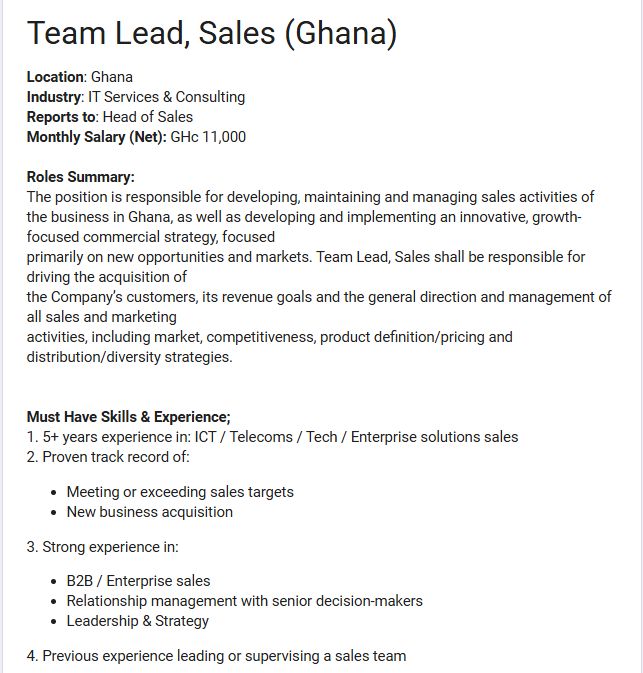Click the "Location" label
Image resolution: width=643 pixels, height=673 pixels.
click(56, 77)
